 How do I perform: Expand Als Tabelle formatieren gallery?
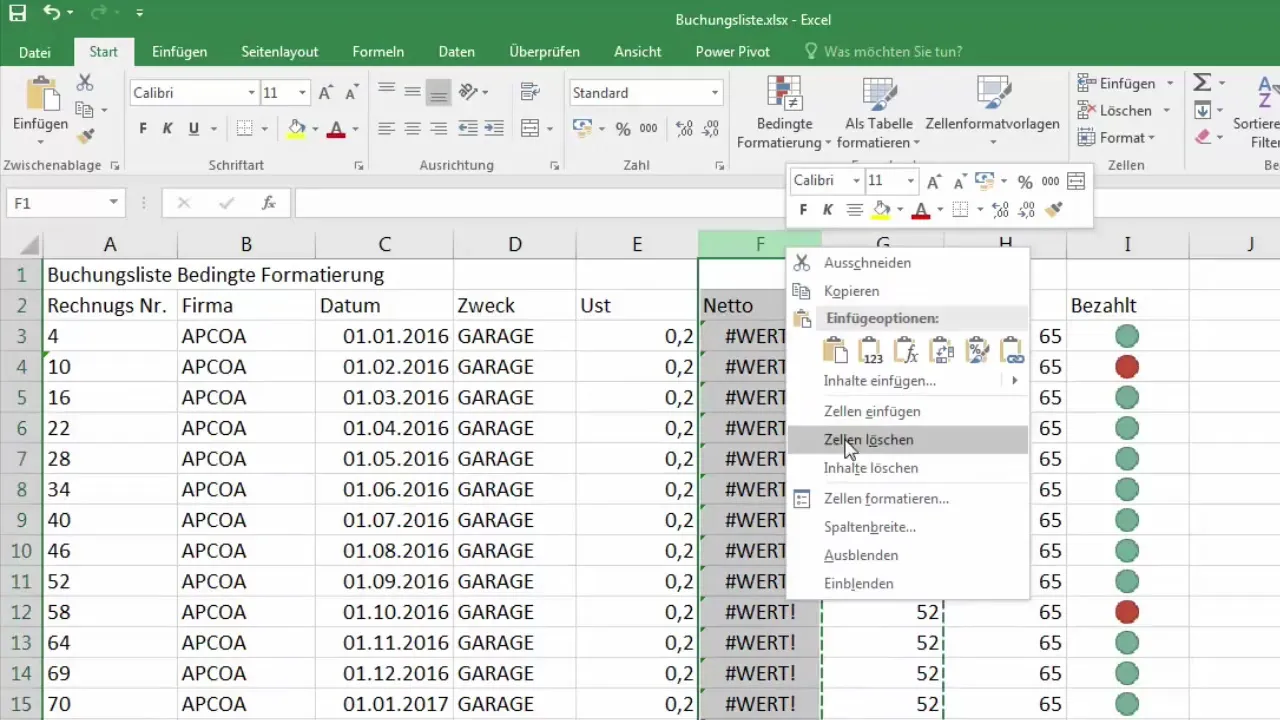click(878, 114)
